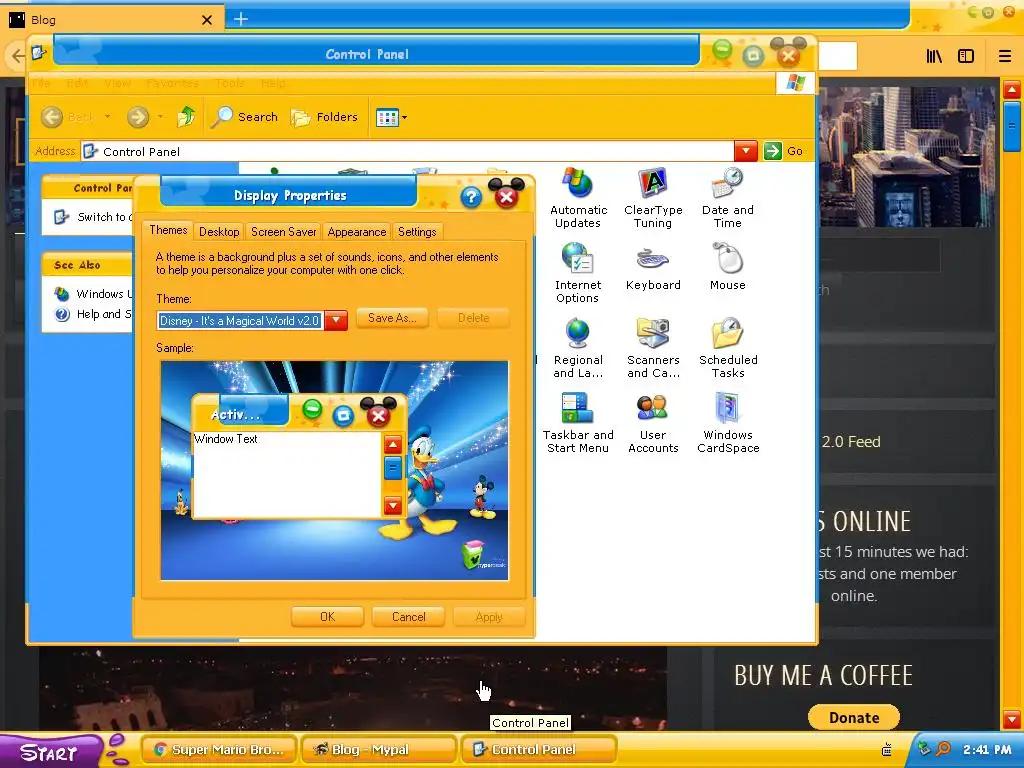Click the Folders toolbar button
1024x768 pixels.
[325, 117]
